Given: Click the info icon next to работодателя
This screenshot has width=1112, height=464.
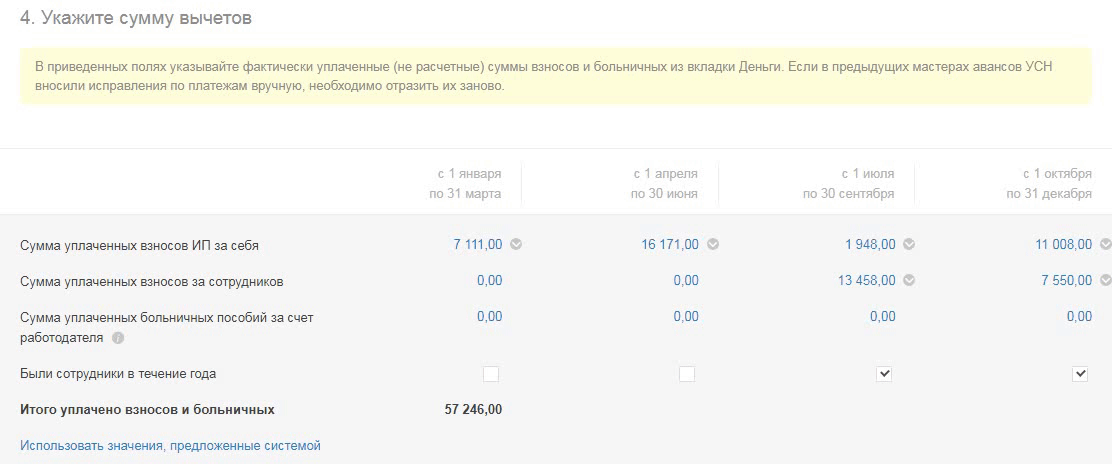Looking at the screenshot, I should point(118,338).
